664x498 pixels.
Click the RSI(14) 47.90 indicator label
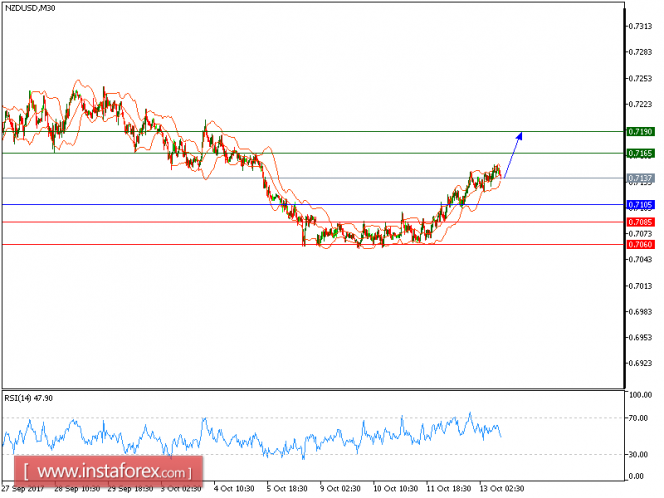[29, 398]
